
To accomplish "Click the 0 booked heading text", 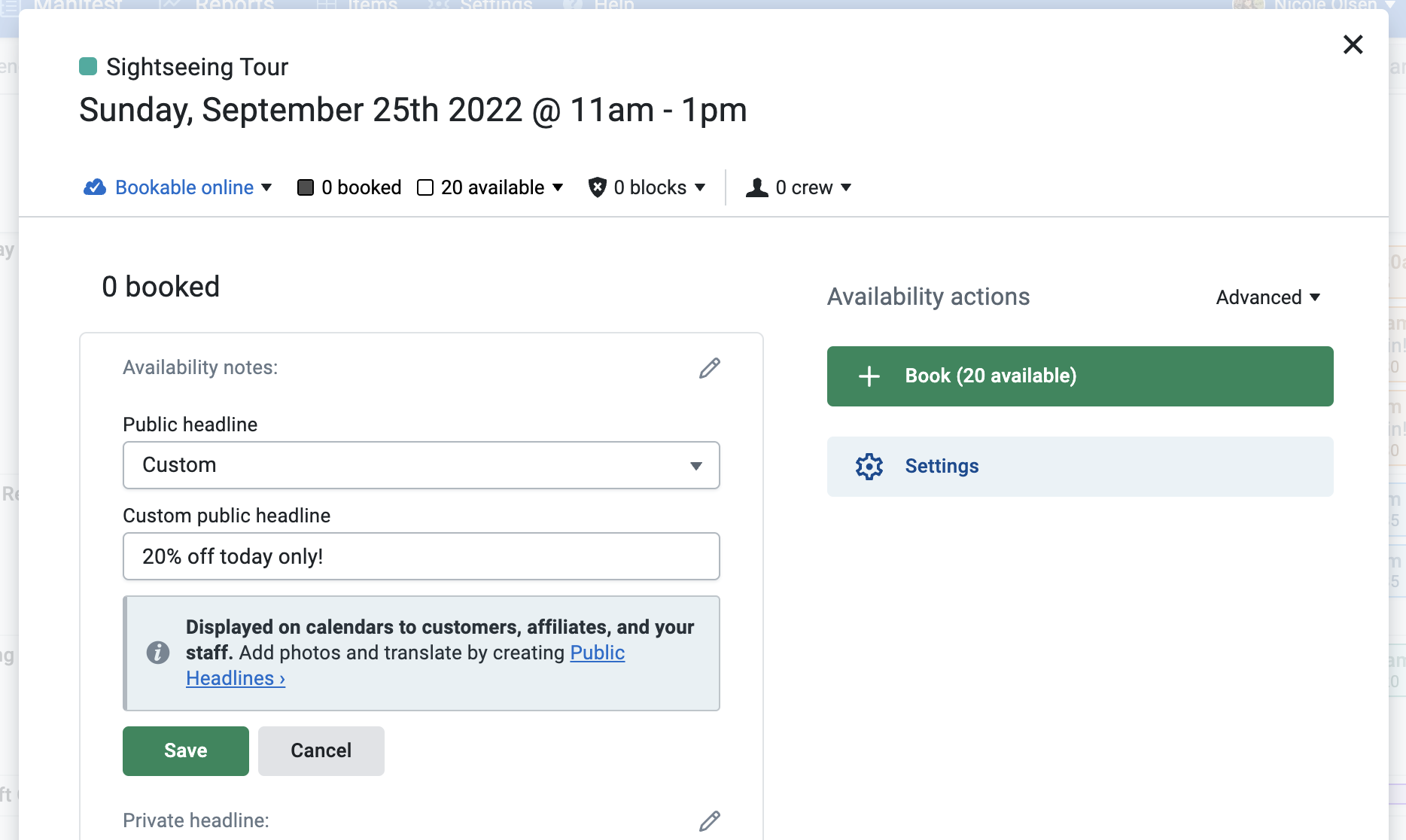I will (161, 287).
